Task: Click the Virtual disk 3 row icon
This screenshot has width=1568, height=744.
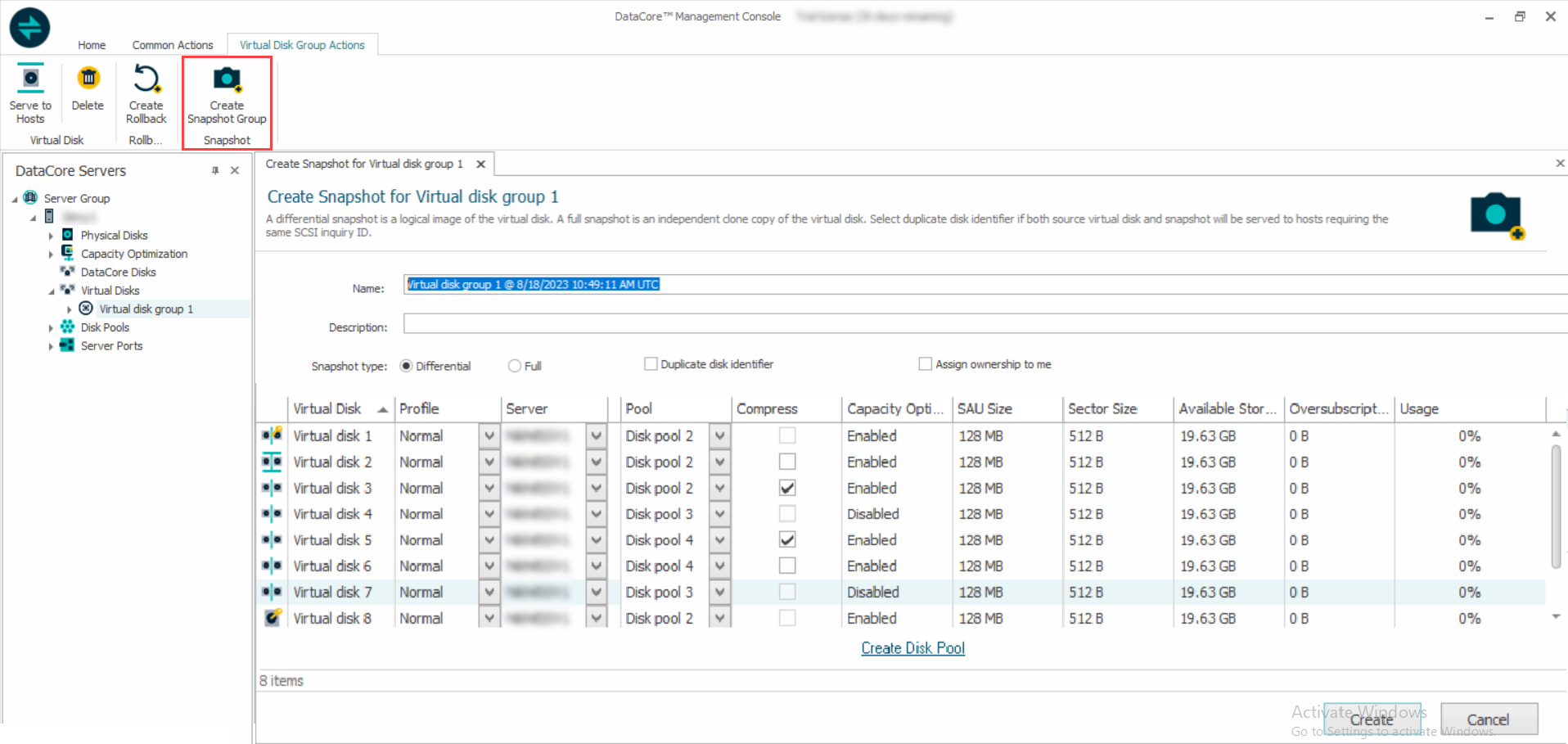Action: [x=273, y=488]
